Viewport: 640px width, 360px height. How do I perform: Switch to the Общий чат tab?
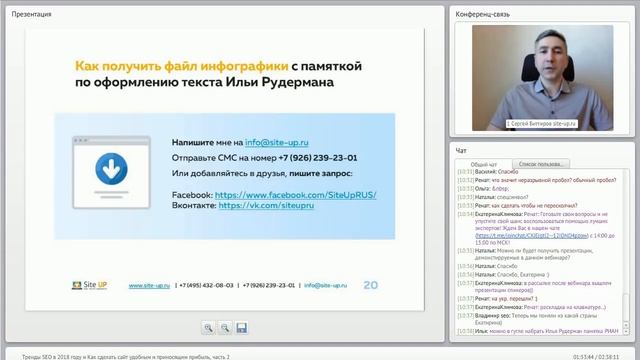484,164
